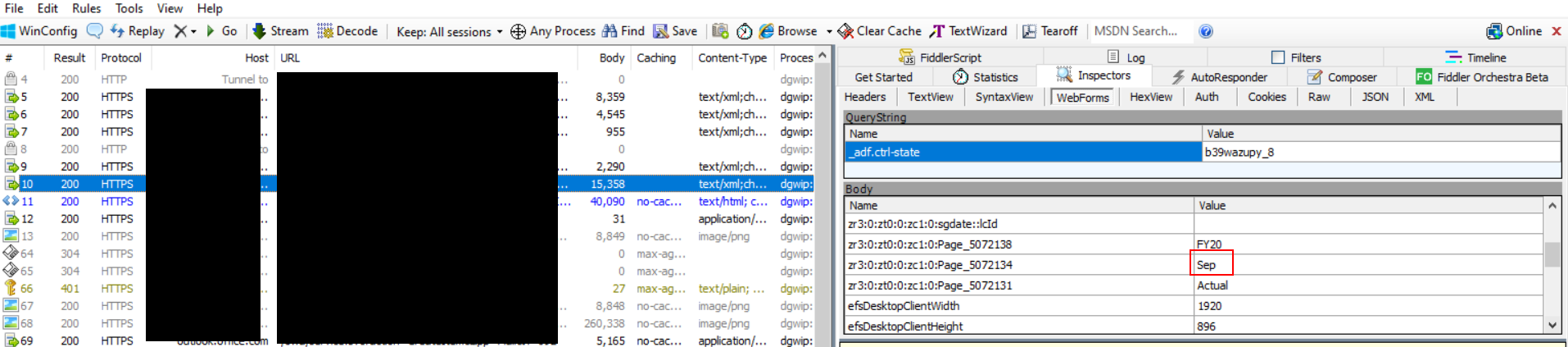Toggle the Filters checkbox tab
1568x347 pixels.
pyautogui.click(x=1296, y=57)
